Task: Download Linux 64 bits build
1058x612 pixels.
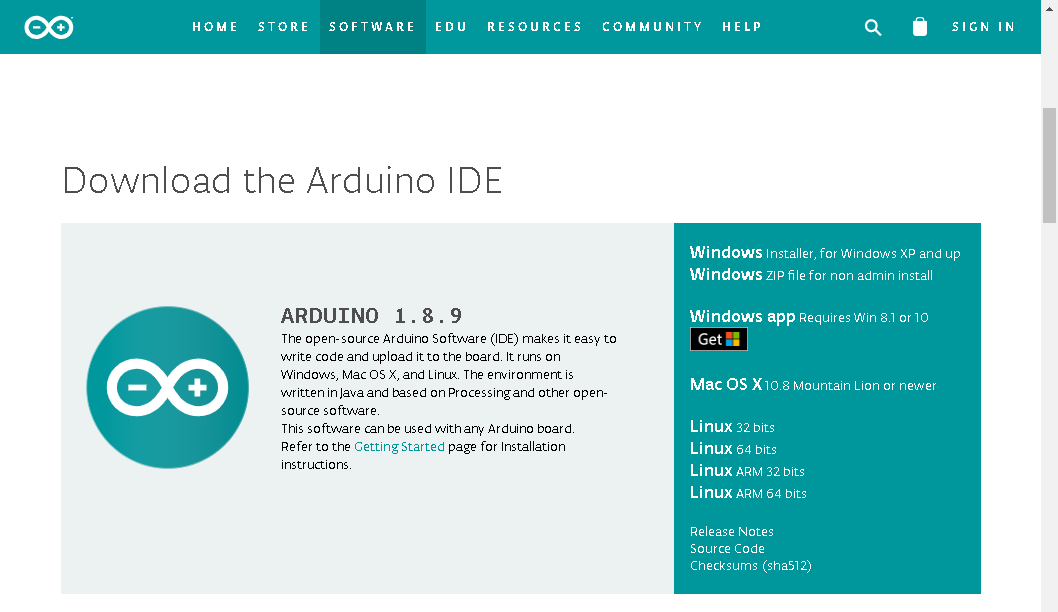Action: pyautogui.click(x=733, y=449)
